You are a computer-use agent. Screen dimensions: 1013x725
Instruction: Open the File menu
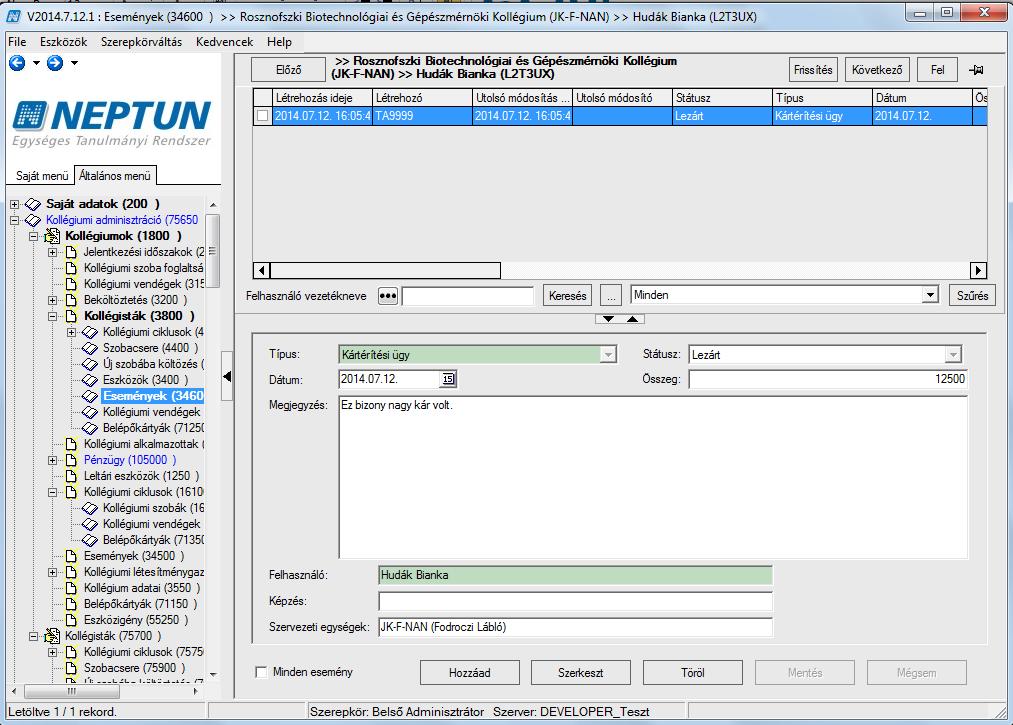pos(17,42)
